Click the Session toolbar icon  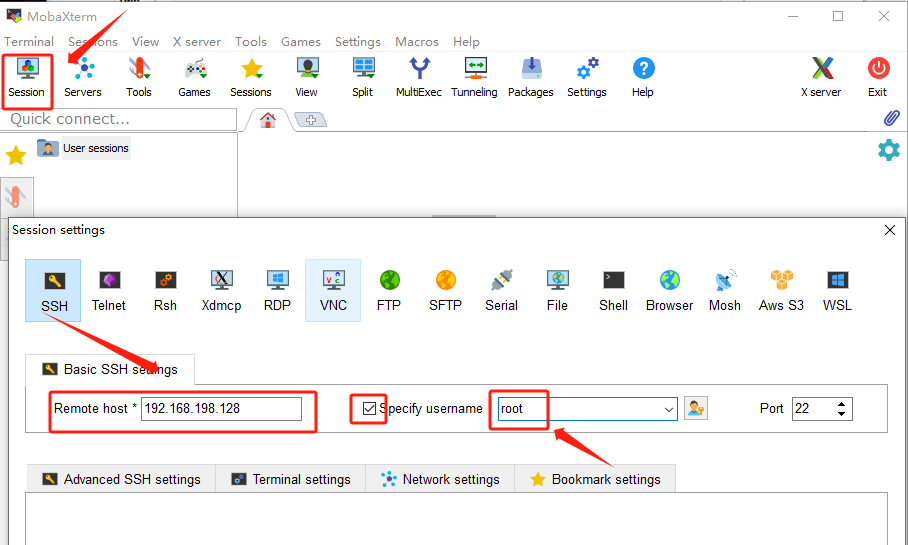[x=27, y=78]
